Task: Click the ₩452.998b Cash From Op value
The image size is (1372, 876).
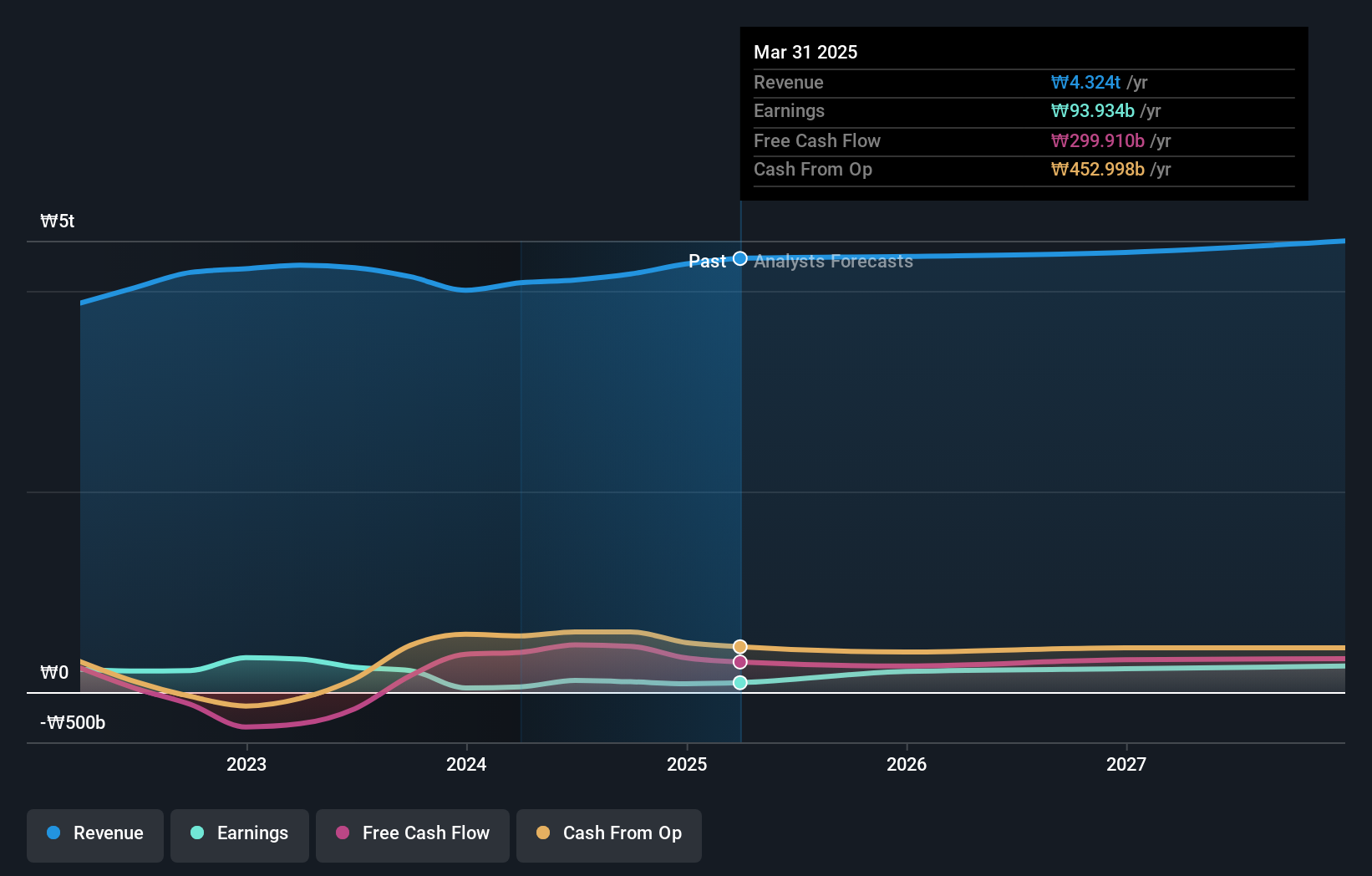Action: click(x=1098, y=169)
